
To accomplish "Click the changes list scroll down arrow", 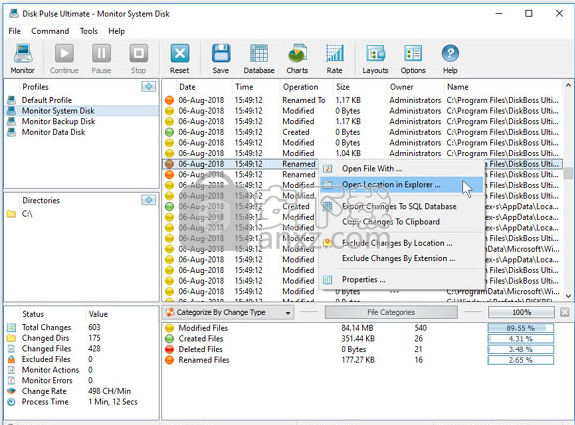I will pyautogui.click(x=568, y=296).
